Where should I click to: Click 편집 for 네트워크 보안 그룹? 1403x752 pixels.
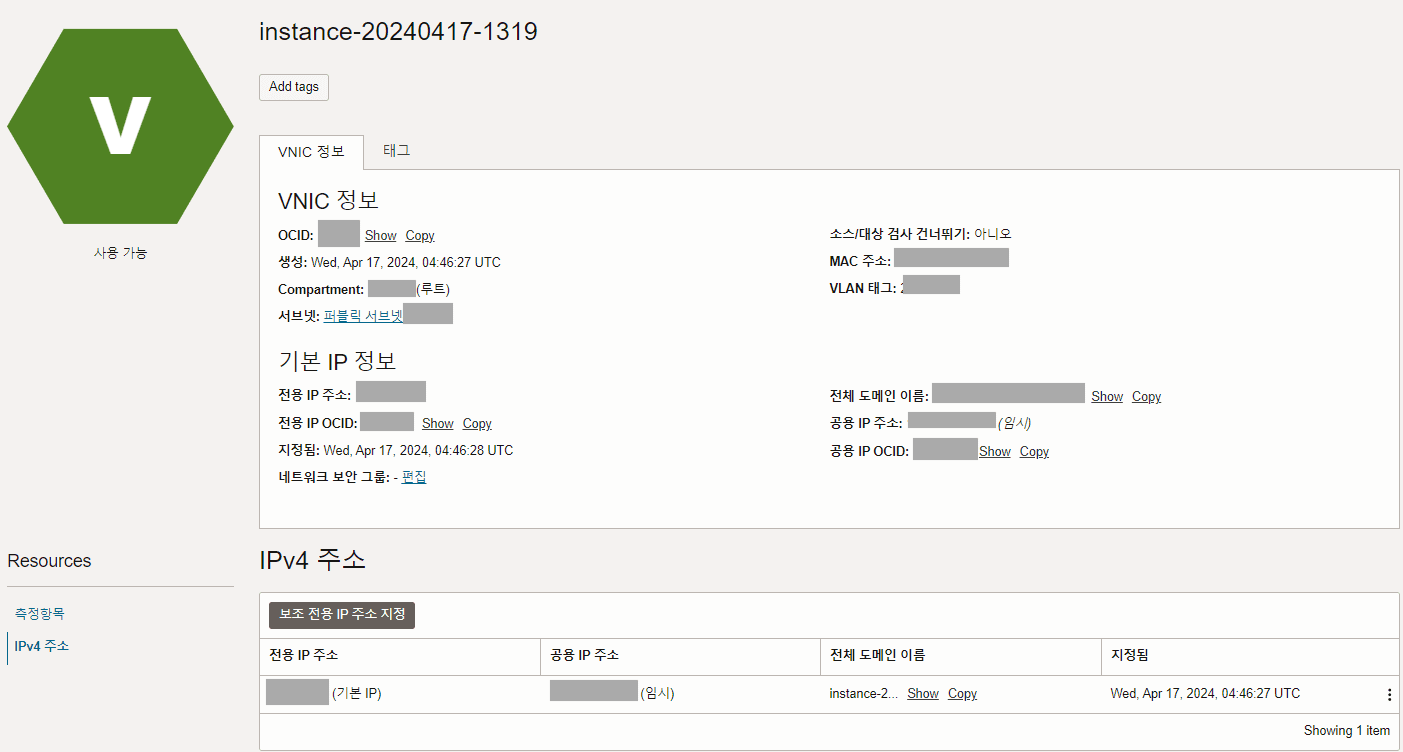(414, 478)
